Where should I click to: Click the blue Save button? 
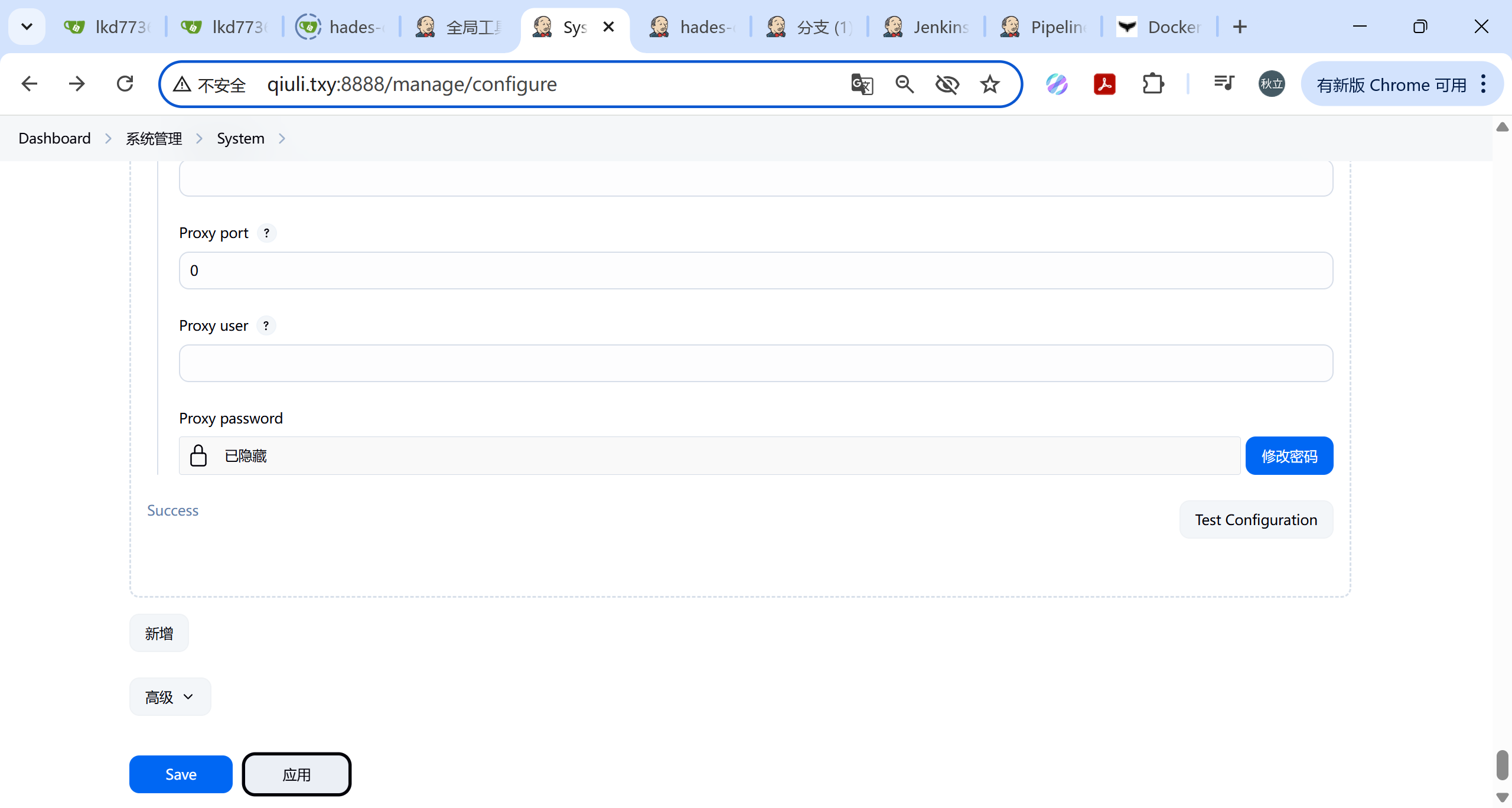point(181,774)
